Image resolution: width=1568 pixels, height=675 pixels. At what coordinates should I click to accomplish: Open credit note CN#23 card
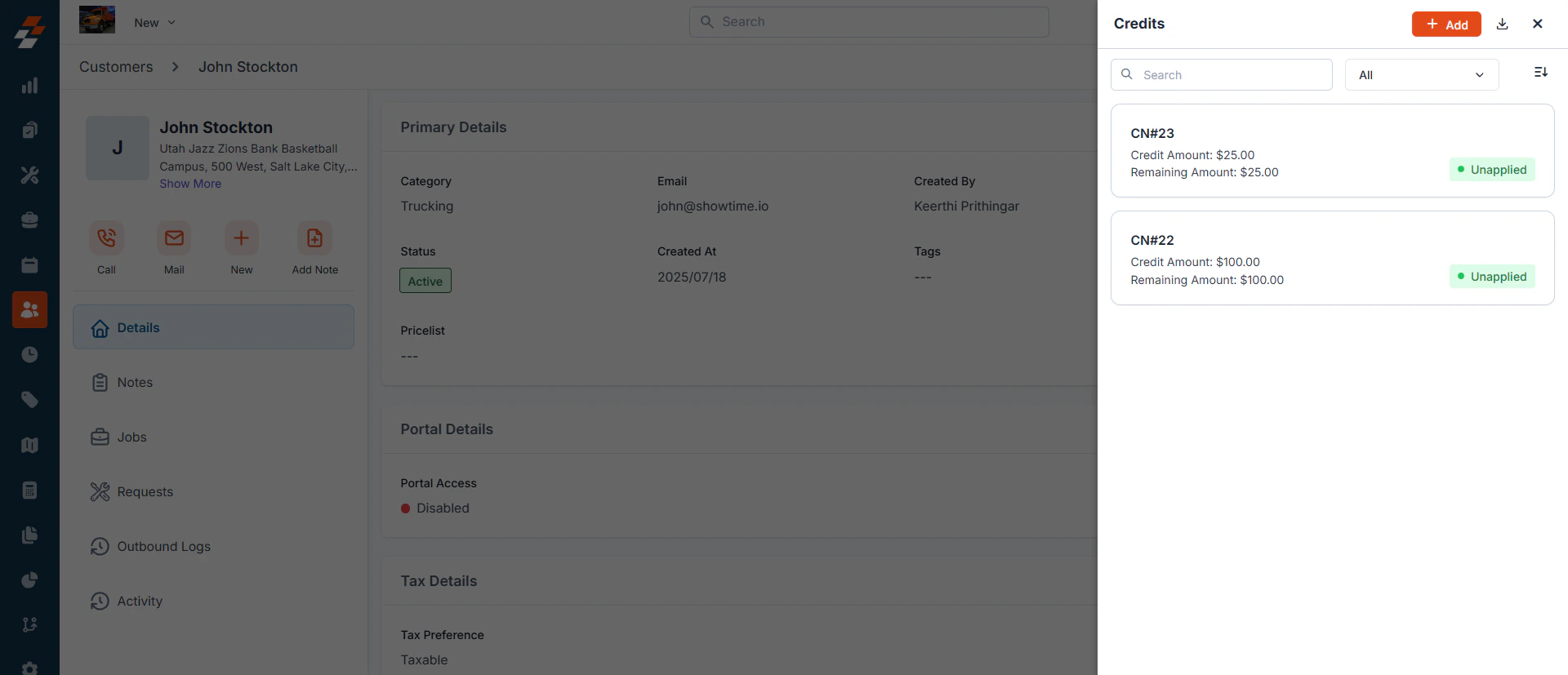tap(1332, 151)
